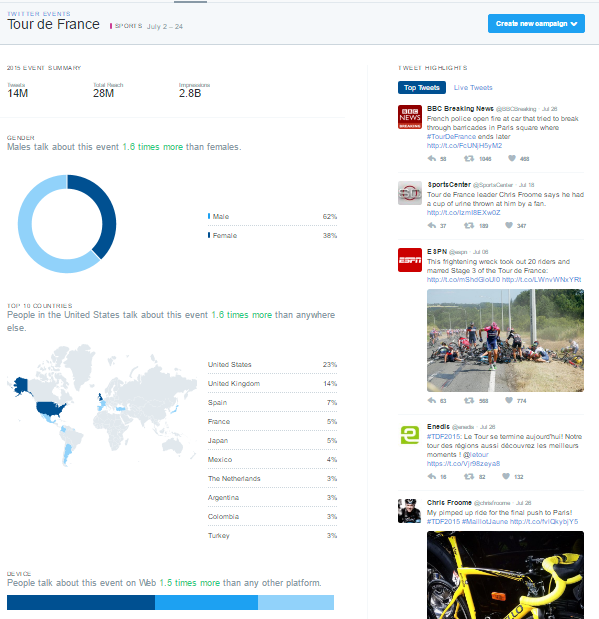Reply to the SportsCenter tweet
This screenshot has width=599, height=619.
point(432,225)
